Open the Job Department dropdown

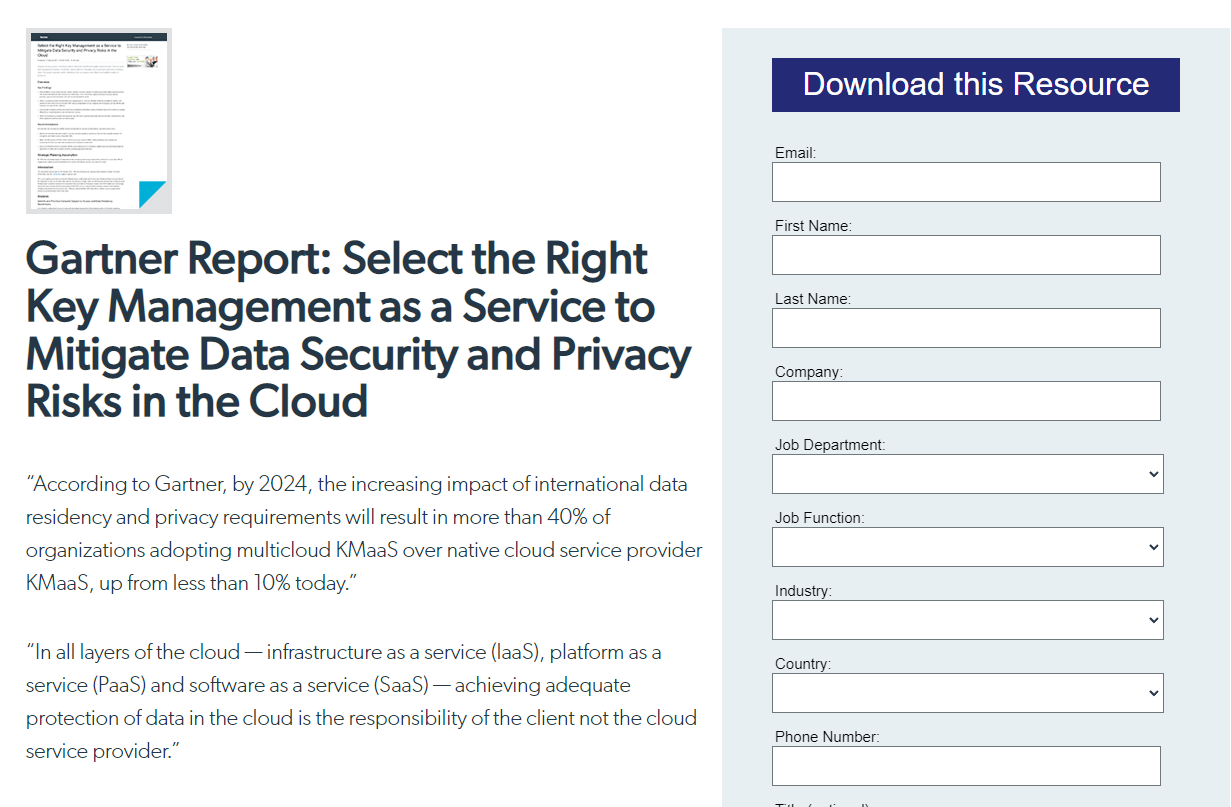point(967,474)
